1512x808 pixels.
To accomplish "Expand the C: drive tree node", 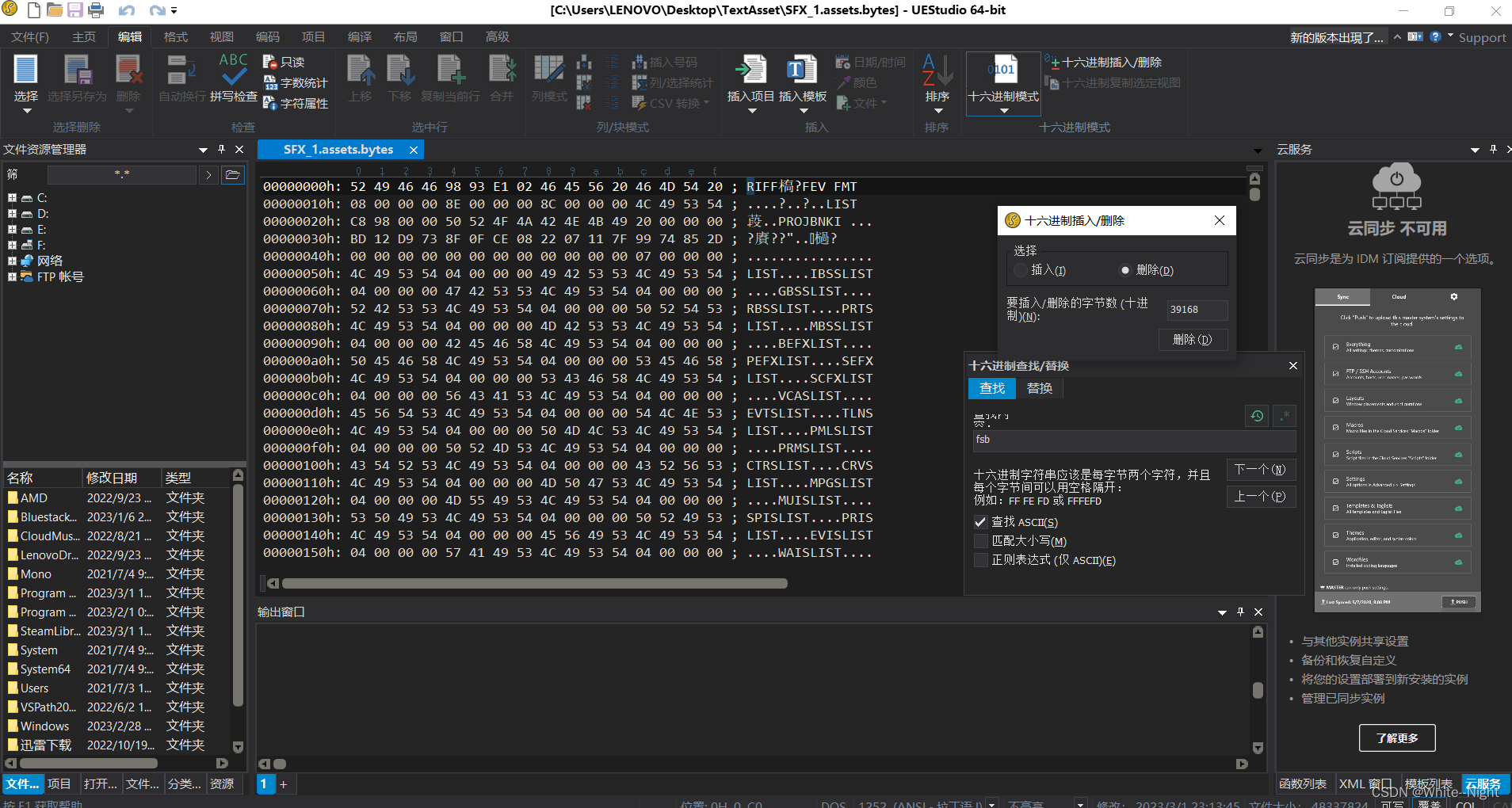I will [x=12, y=197].
